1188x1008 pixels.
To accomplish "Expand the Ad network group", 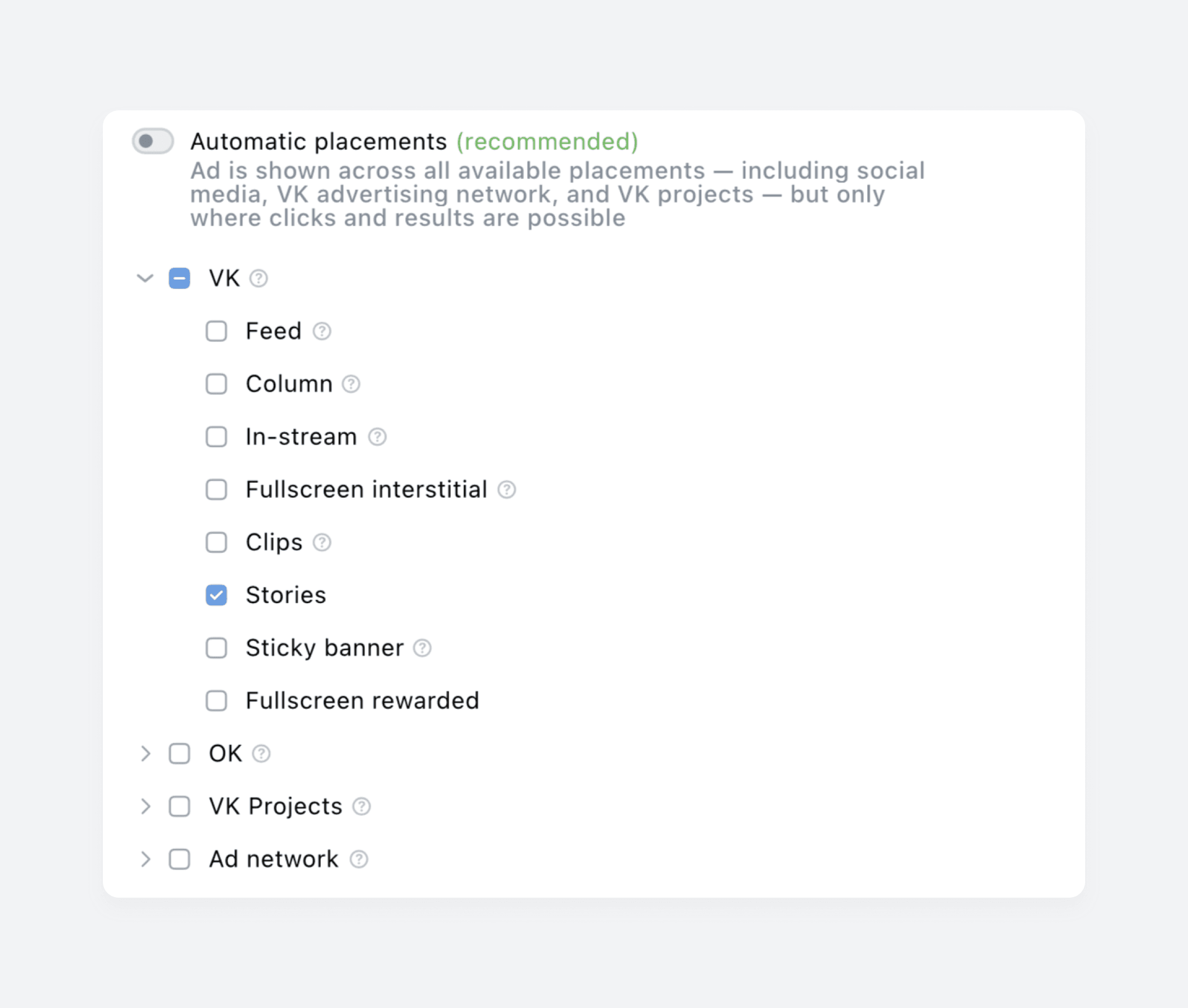I will point(145,859).
